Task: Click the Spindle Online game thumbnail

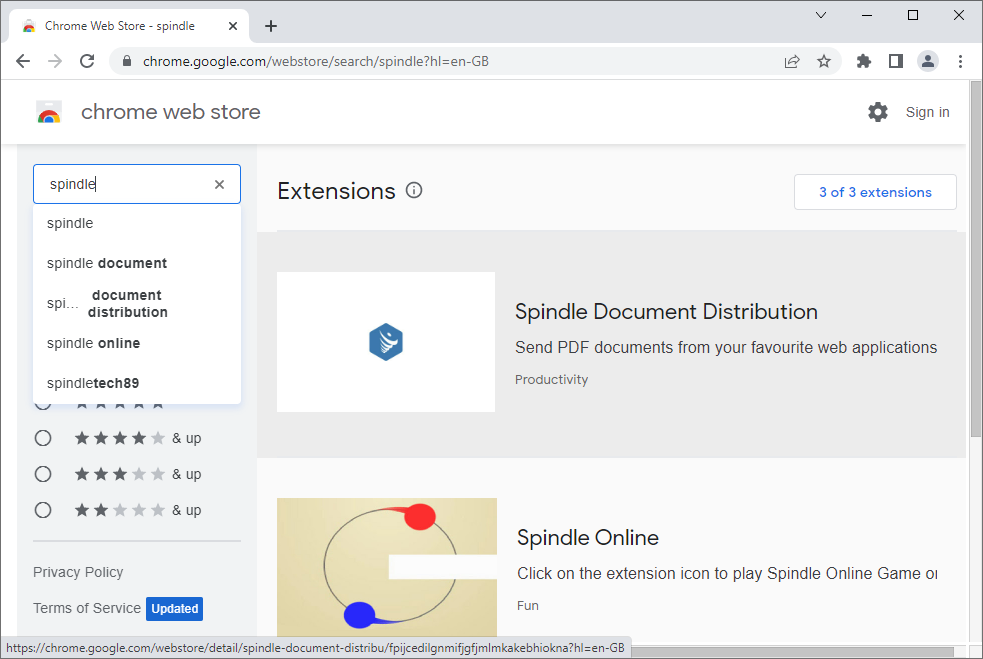Action: 387,567
